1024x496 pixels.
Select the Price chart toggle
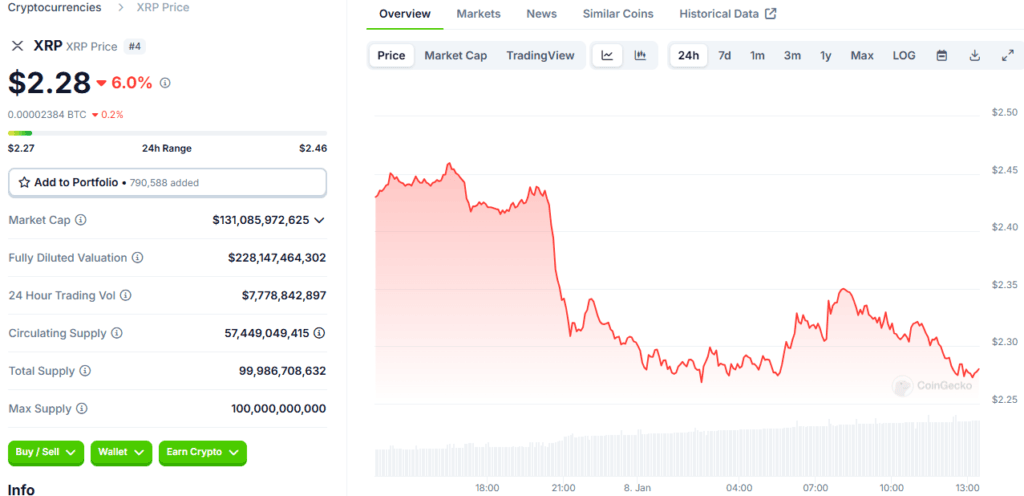pos(391,55)
